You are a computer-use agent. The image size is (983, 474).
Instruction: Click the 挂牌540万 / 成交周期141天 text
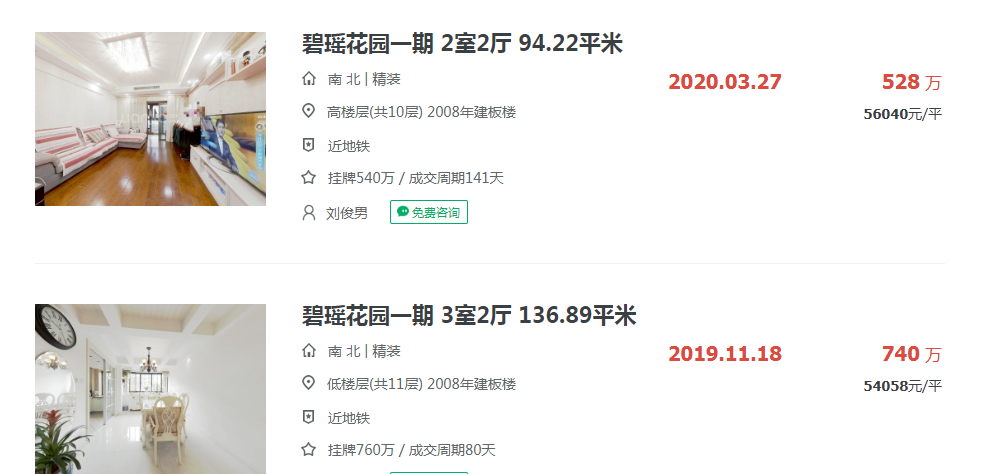416,179
